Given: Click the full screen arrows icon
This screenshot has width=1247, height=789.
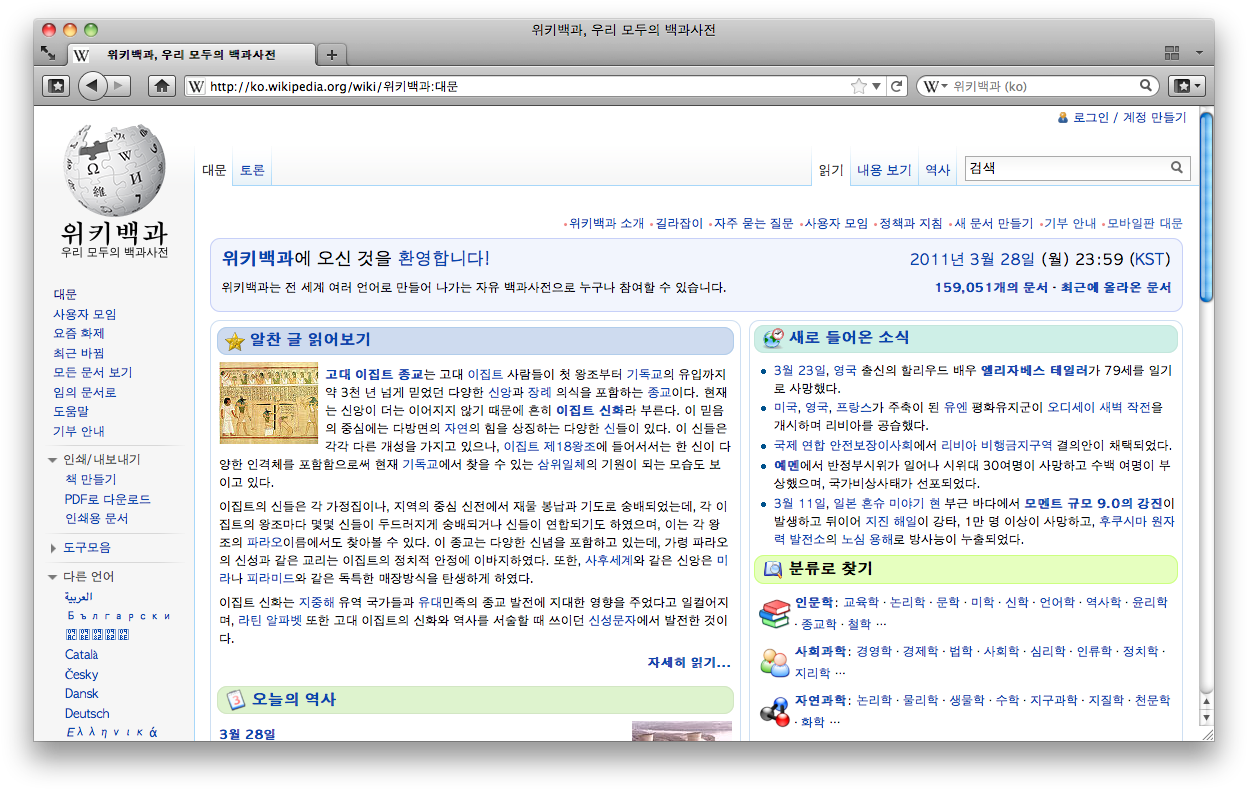Looking at the screenshot, I should (48, 53).
